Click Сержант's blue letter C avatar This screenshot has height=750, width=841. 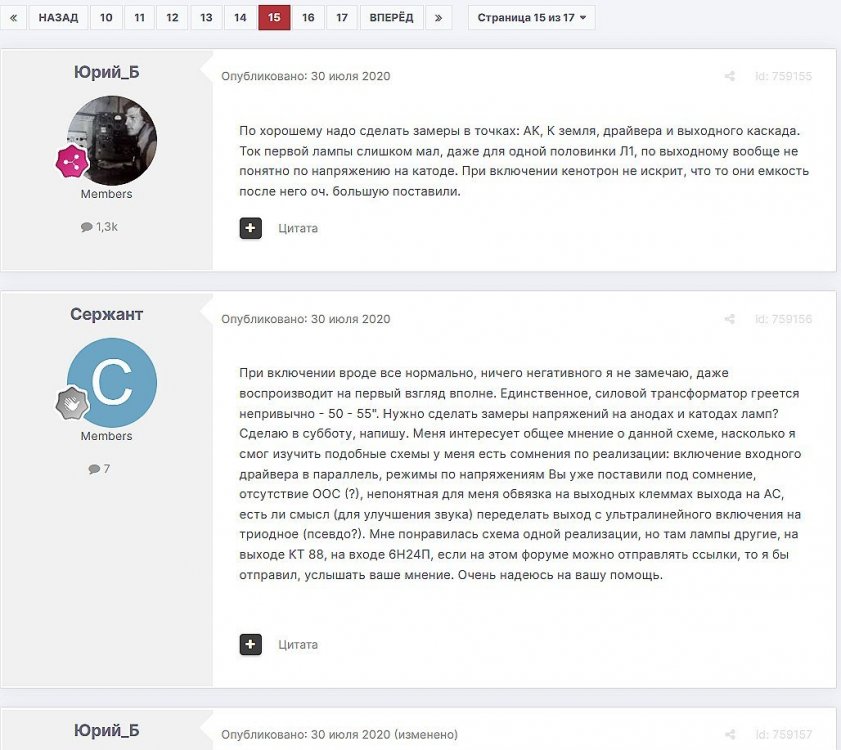click(x=112, y=383)
